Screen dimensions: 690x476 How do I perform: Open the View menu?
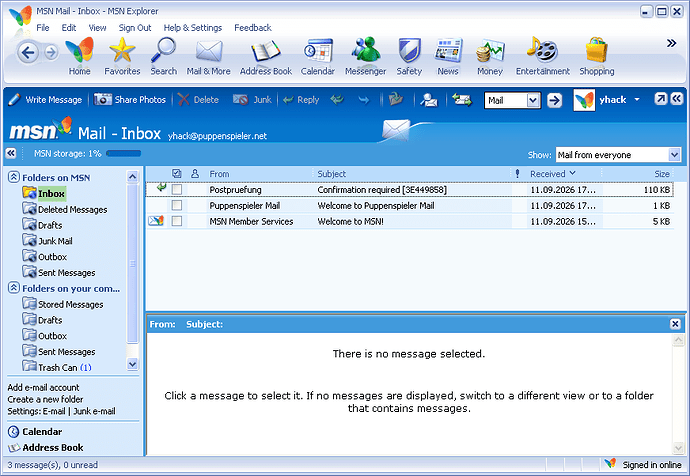click(x=97, y=28)
